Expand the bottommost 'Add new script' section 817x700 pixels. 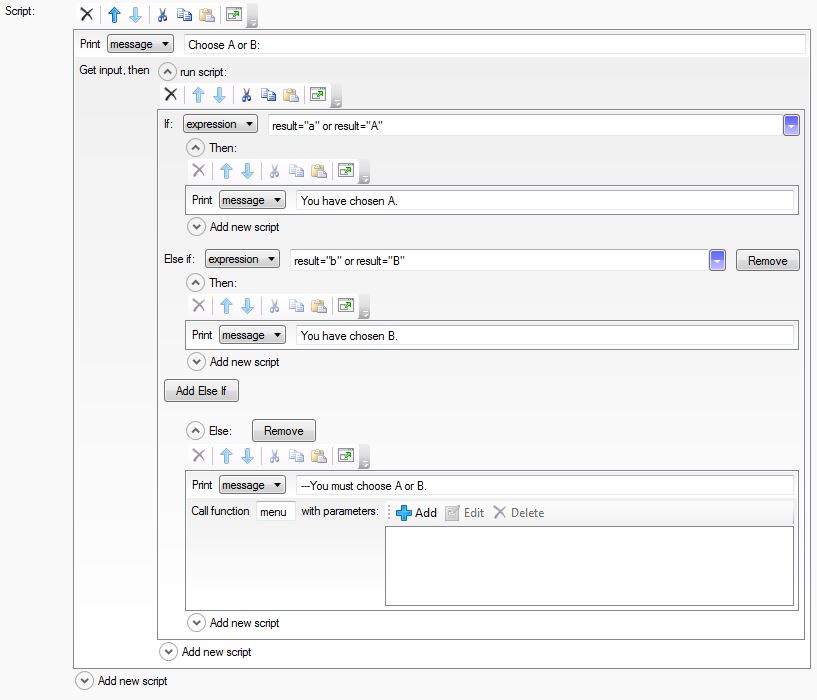pyautogui.click(x=85, y=681)
